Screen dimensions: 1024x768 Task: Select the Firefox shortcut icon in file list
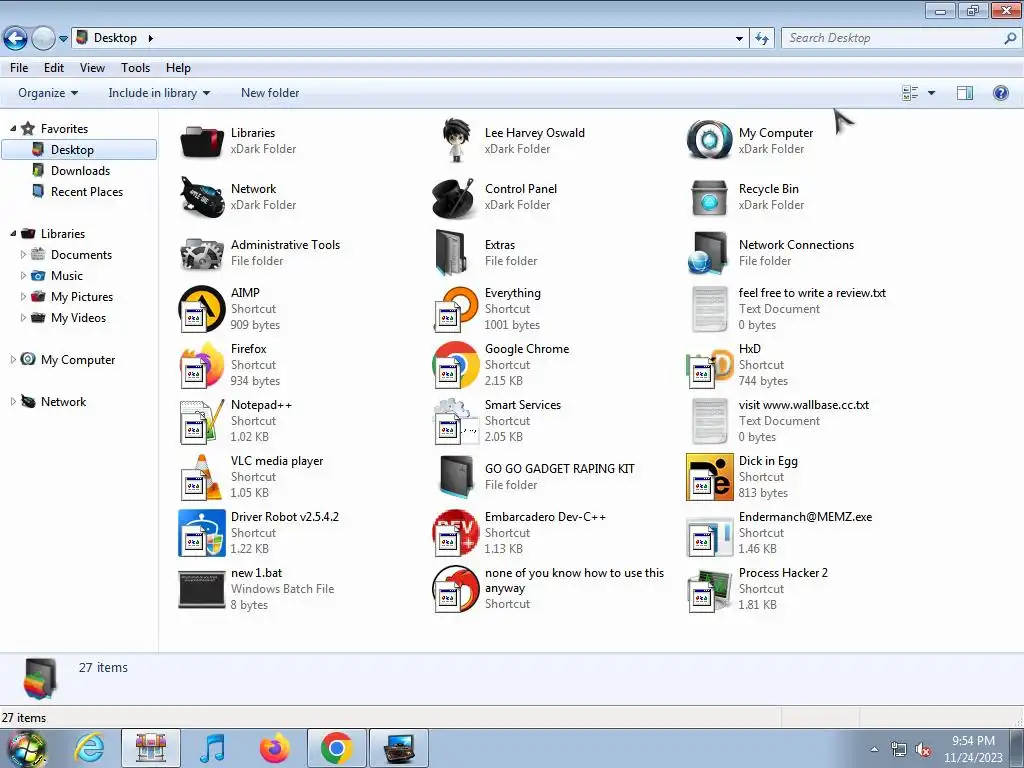(x=202, y=365)
